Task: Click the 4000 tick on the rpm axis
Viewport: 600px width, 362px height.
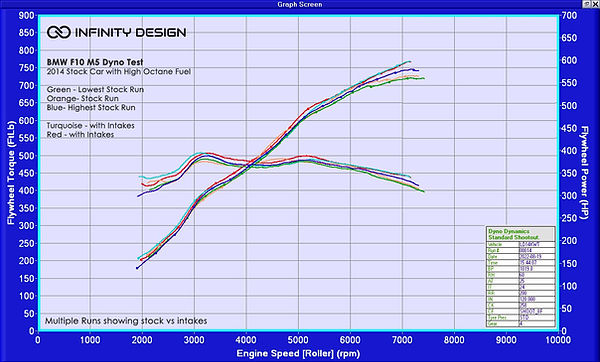Action: [246, 340]
